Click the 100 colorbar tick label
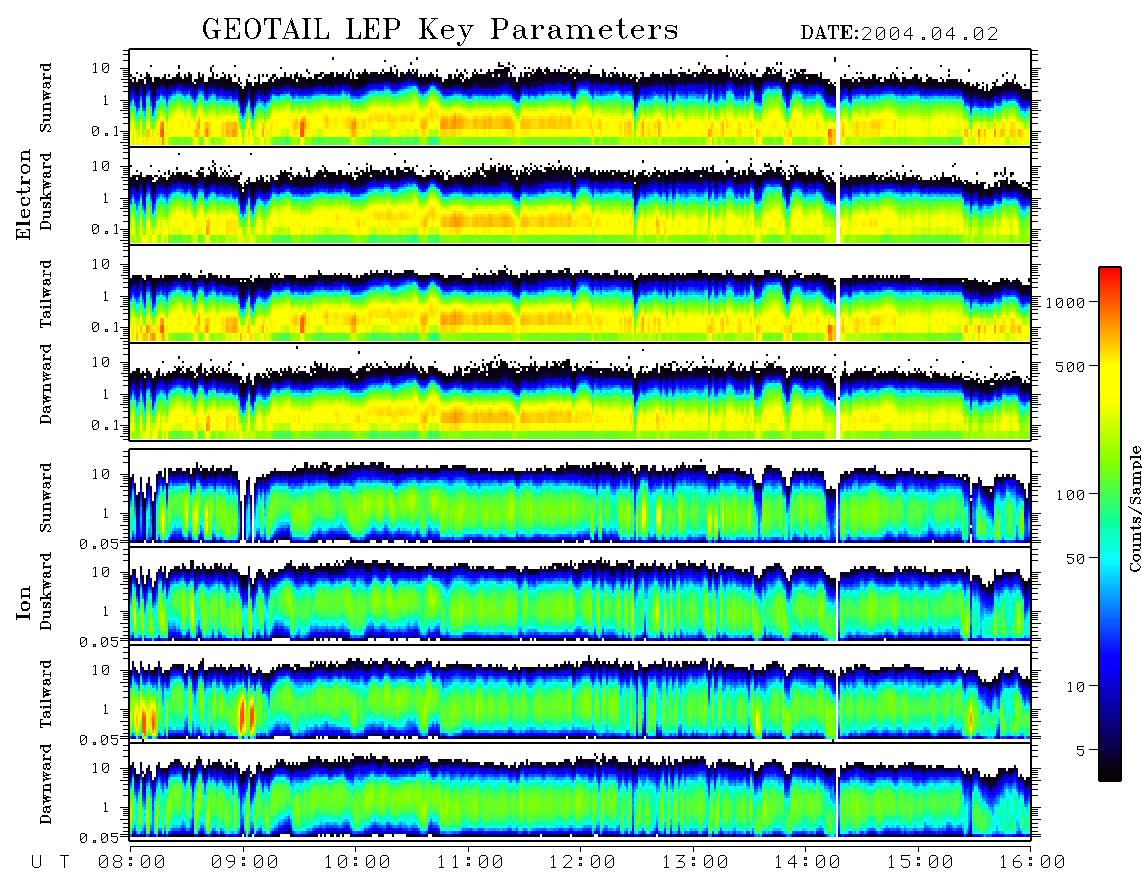 tap(1070, 495)
